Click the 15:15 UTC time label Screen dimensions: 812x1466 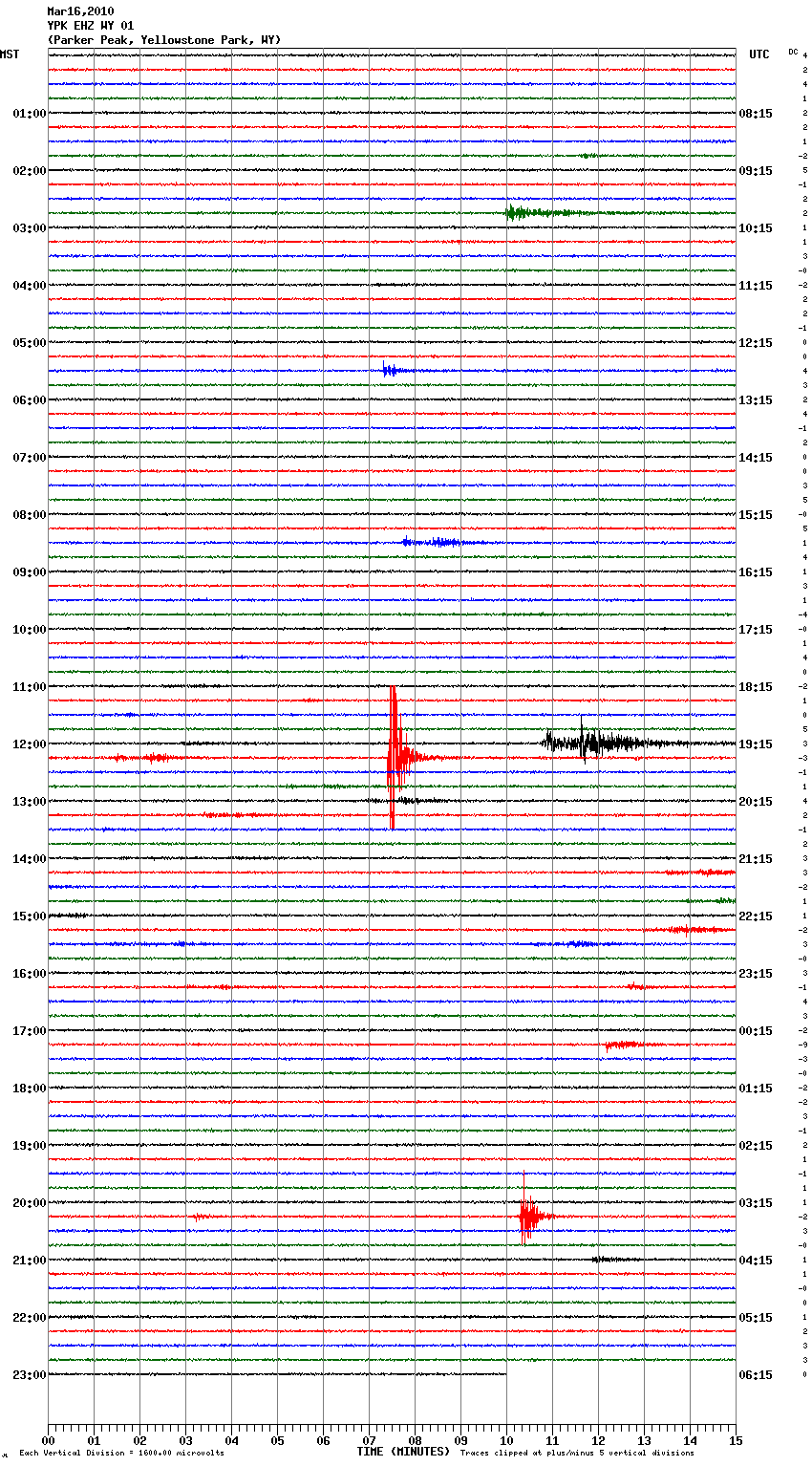click(756, 515)
